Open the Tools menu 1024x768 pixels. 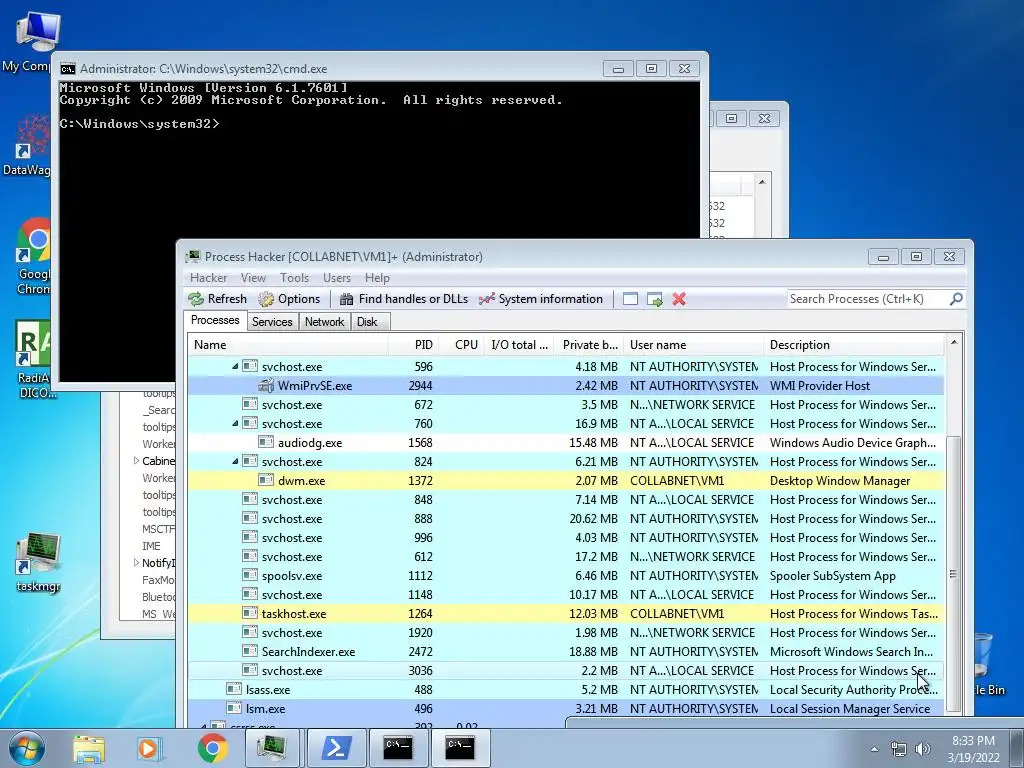coord(295,278)
